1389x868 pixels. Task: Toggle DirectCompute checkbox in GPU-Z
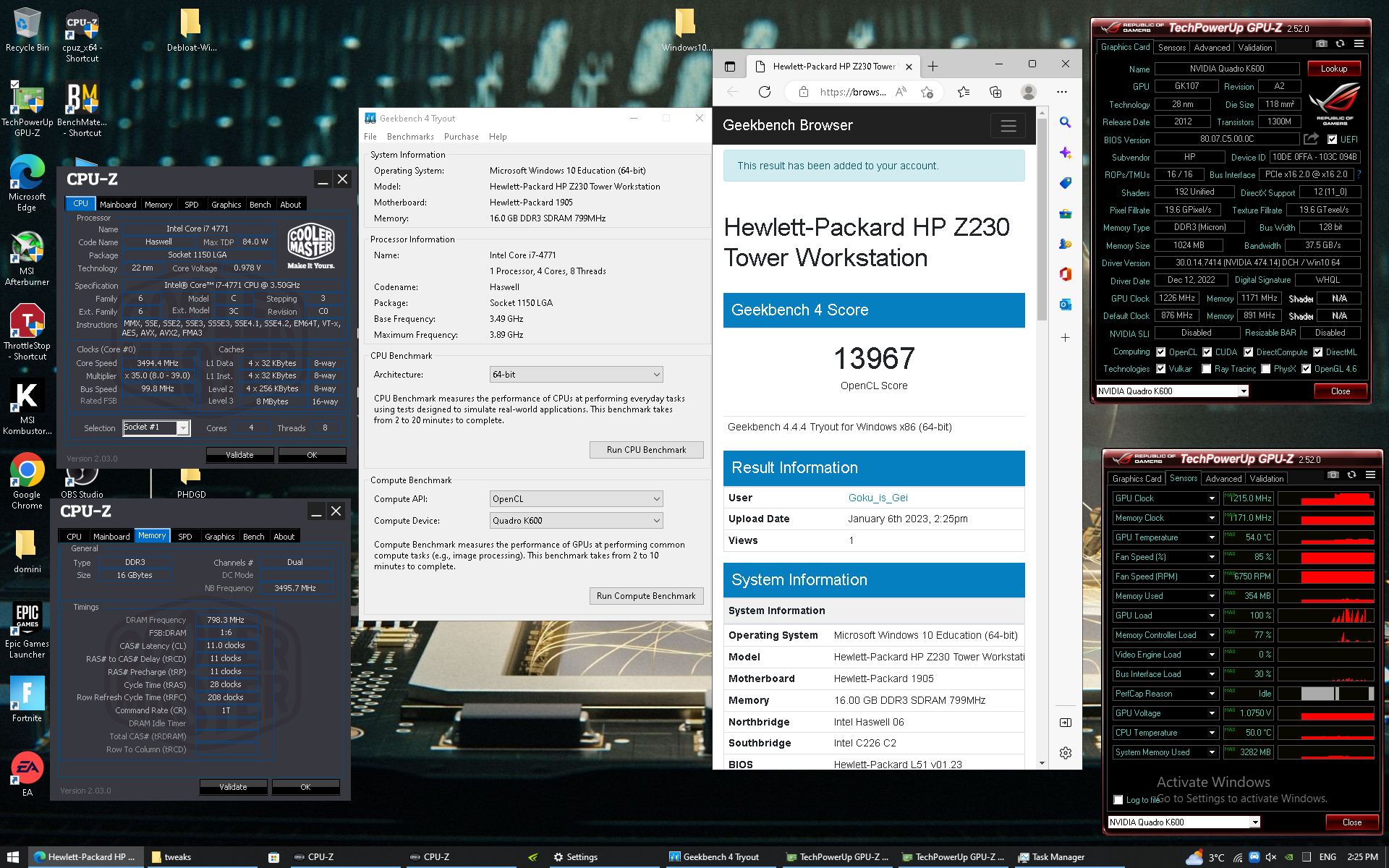[1248, 352]
